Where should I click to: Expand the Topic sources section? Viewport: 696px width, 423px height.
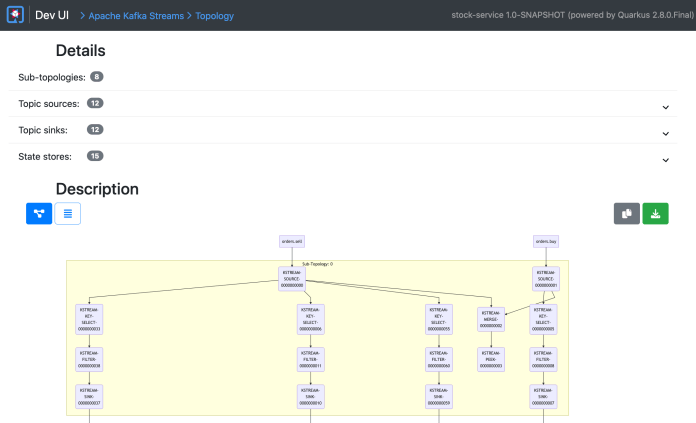[665, 106]
